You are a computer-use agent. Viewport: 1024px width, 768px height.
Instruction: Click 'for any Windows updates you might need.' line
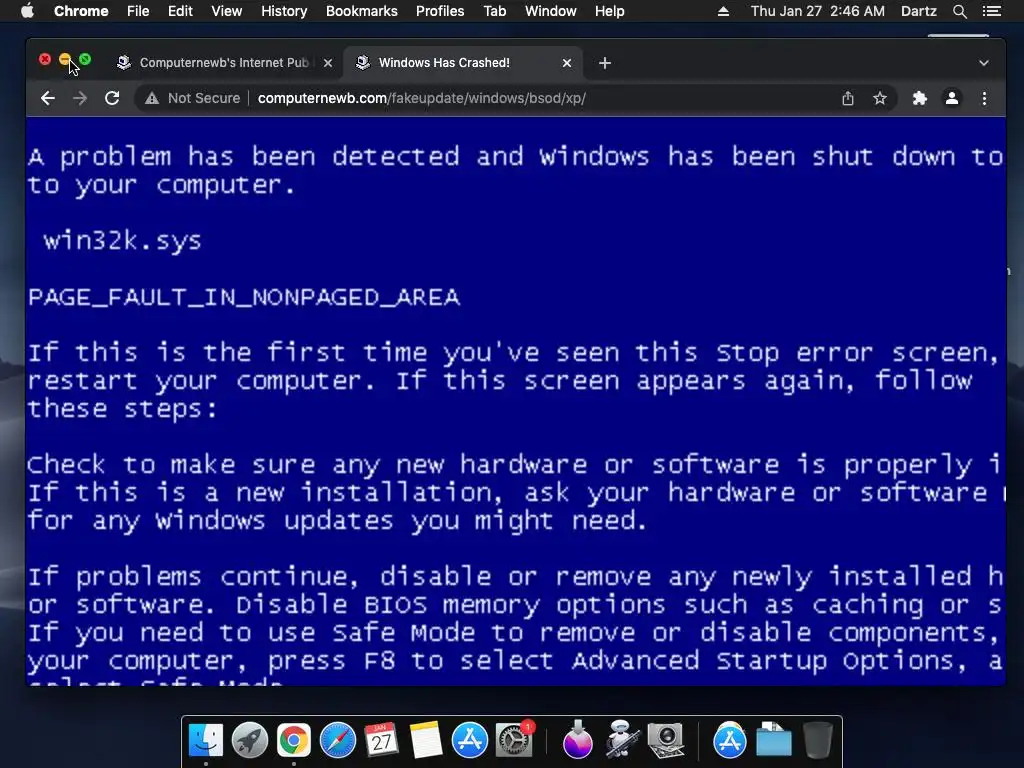point(337,520)
